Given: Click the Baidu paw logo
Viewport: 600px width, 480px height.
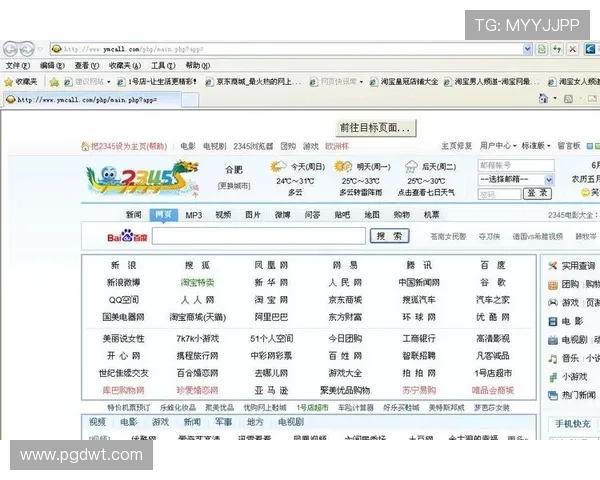Looking at the screenshot, I should click(127, 236).
